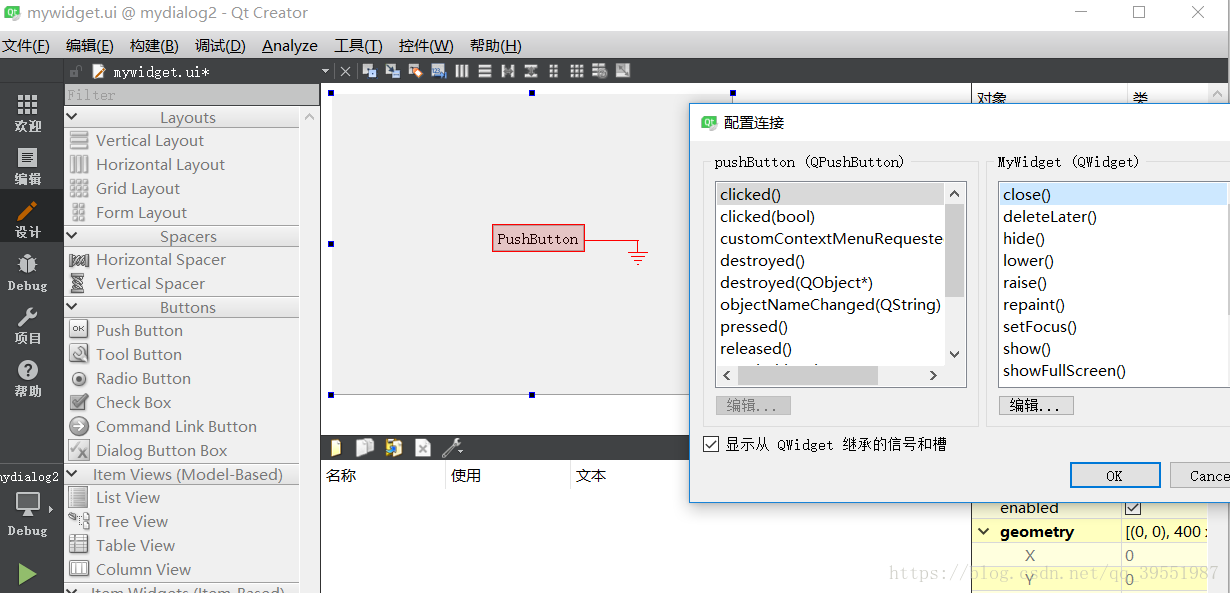Toggle the inherited QWidget signals and slots checkbox

pos(711,444)
